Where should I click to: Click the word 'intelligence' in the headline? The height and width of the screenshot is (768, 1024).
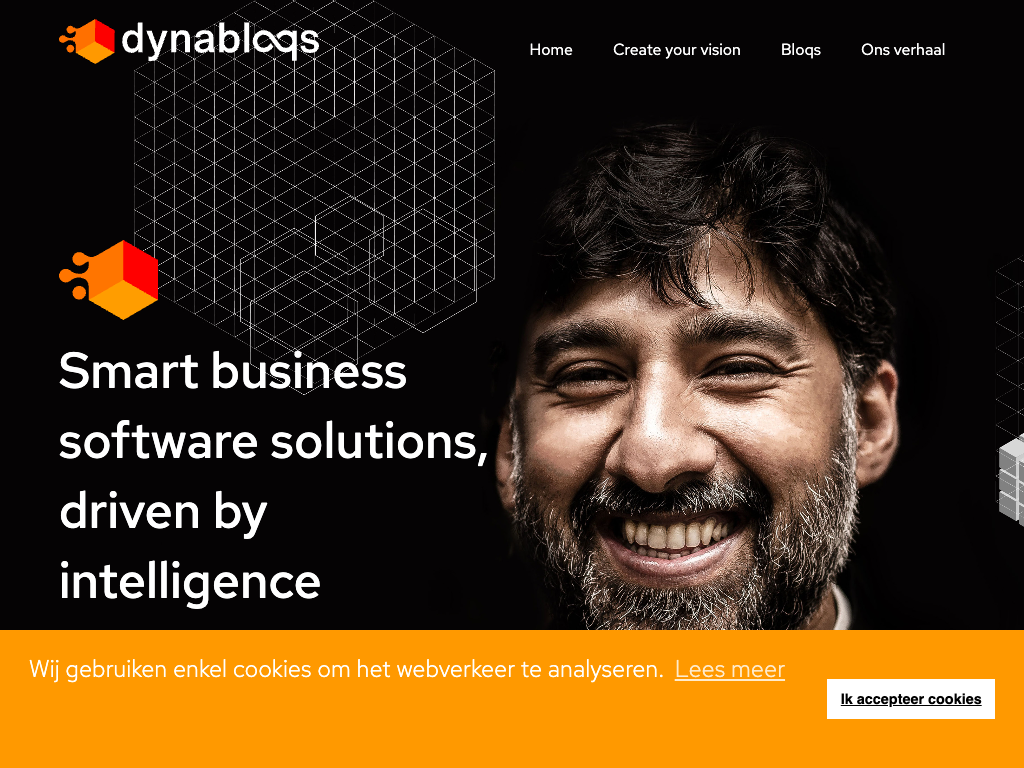(189, 581)
